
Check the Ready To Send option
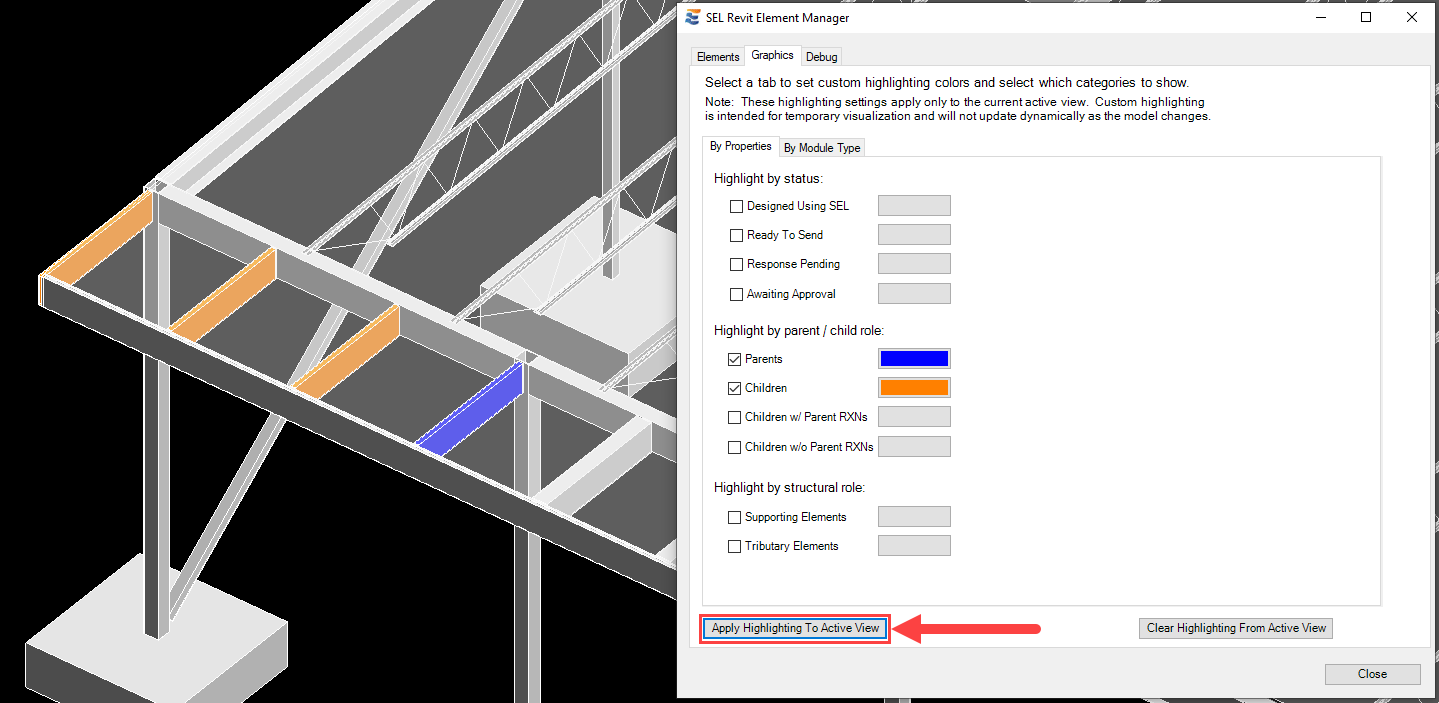(737, 235)
